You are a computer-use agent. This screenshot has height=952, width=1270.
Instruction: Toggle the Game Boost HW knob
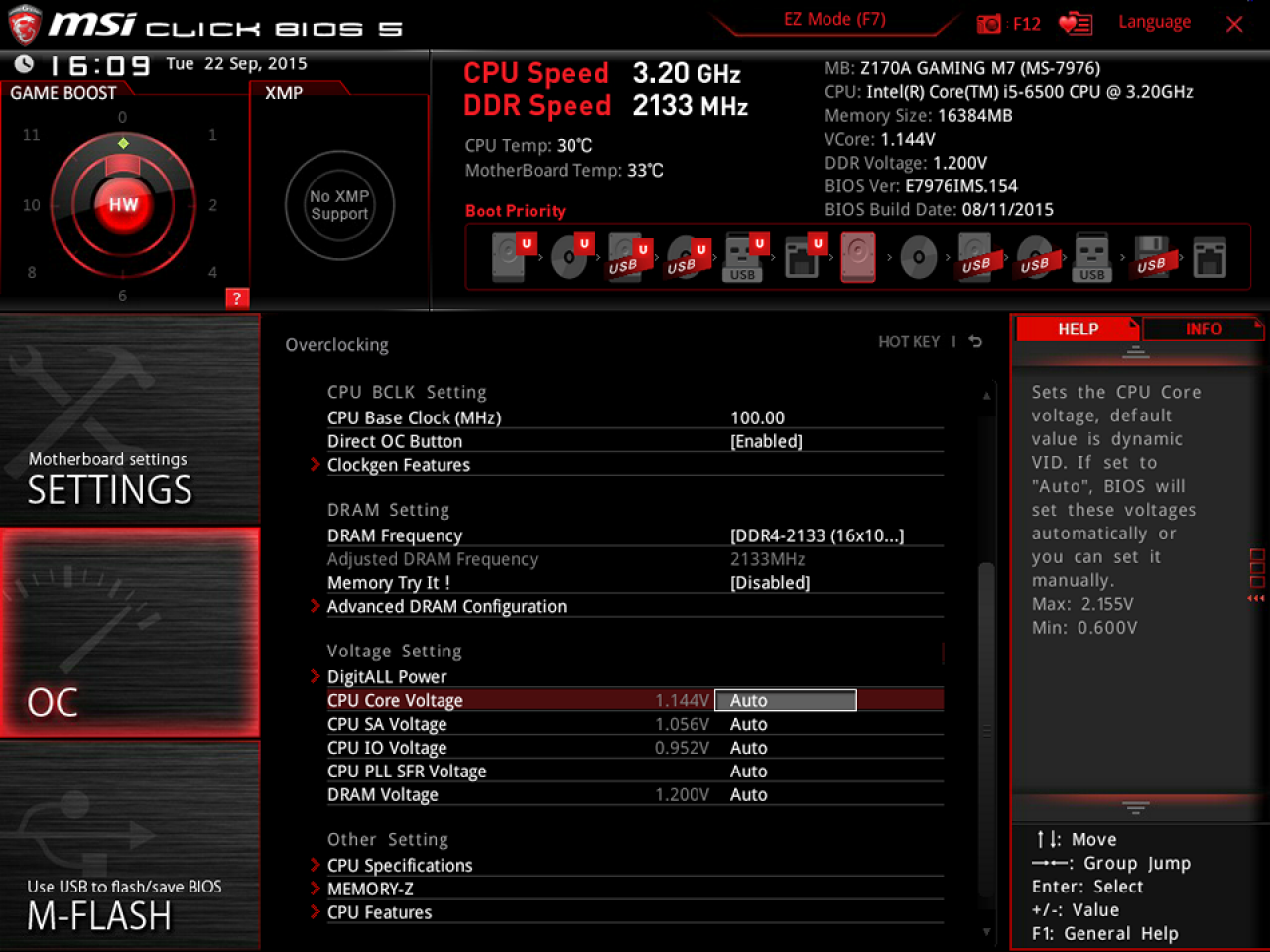pos(123,204)
